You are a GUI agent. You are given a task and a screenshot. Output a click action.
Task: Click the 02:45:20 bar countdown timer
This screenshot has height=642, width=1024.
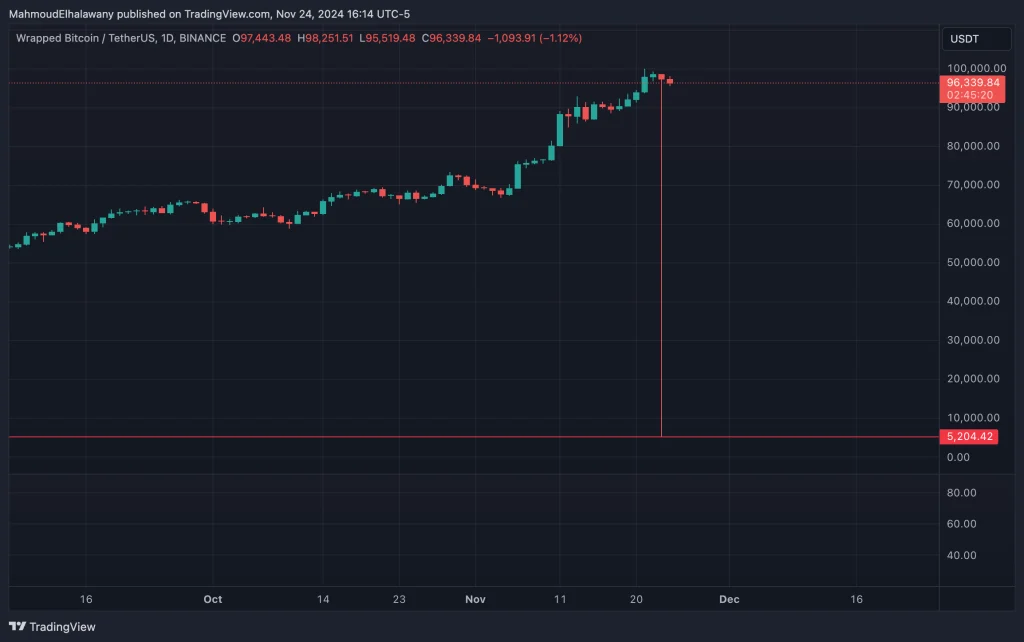tap(969, 95)
